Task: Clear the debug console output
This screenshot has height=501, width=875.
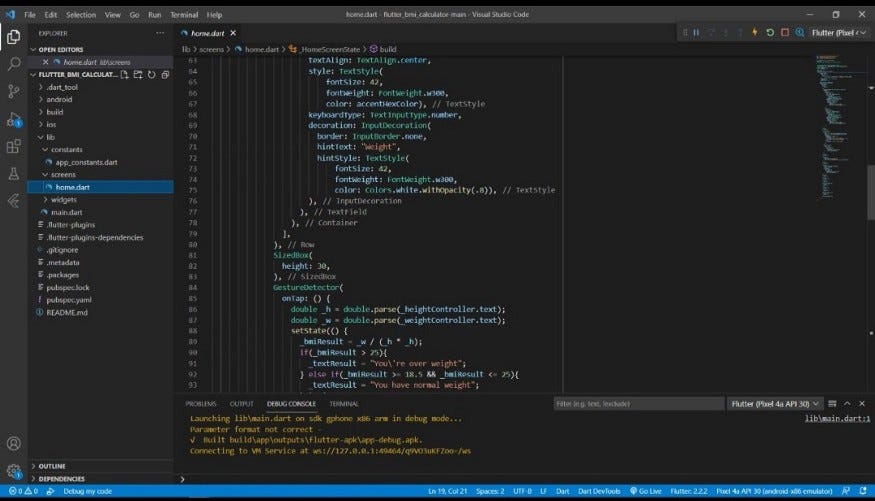Action: 832,403
